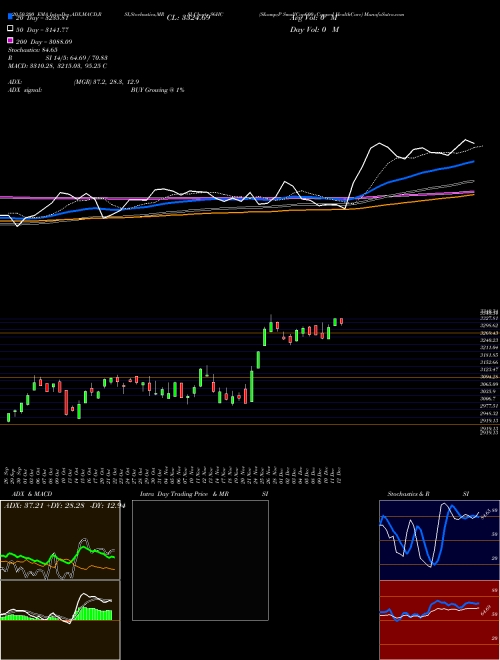Click the blue 20 Day legend square

pos(10,17)
